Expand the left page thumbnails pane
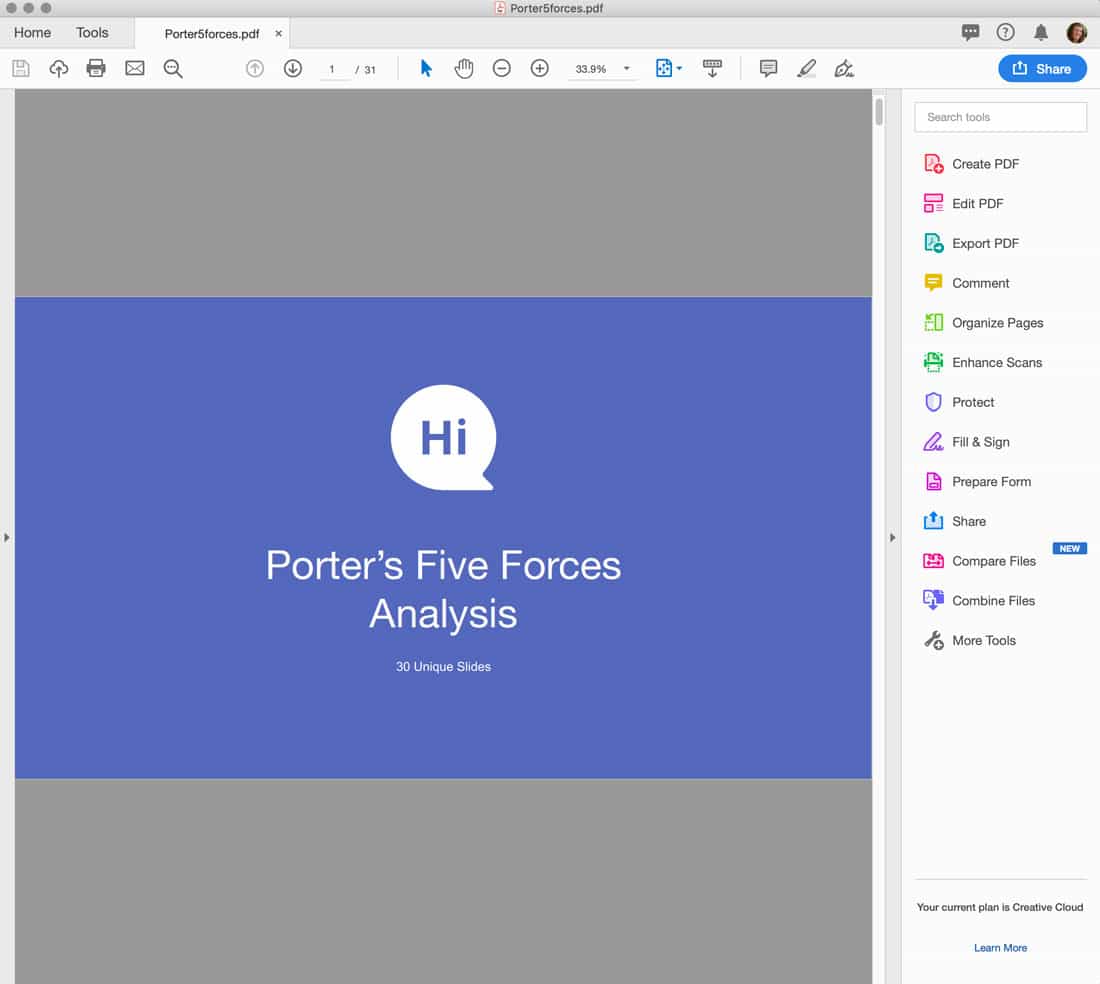The image size is (1100, 984). pyautogui.click(x=7, y=537)
